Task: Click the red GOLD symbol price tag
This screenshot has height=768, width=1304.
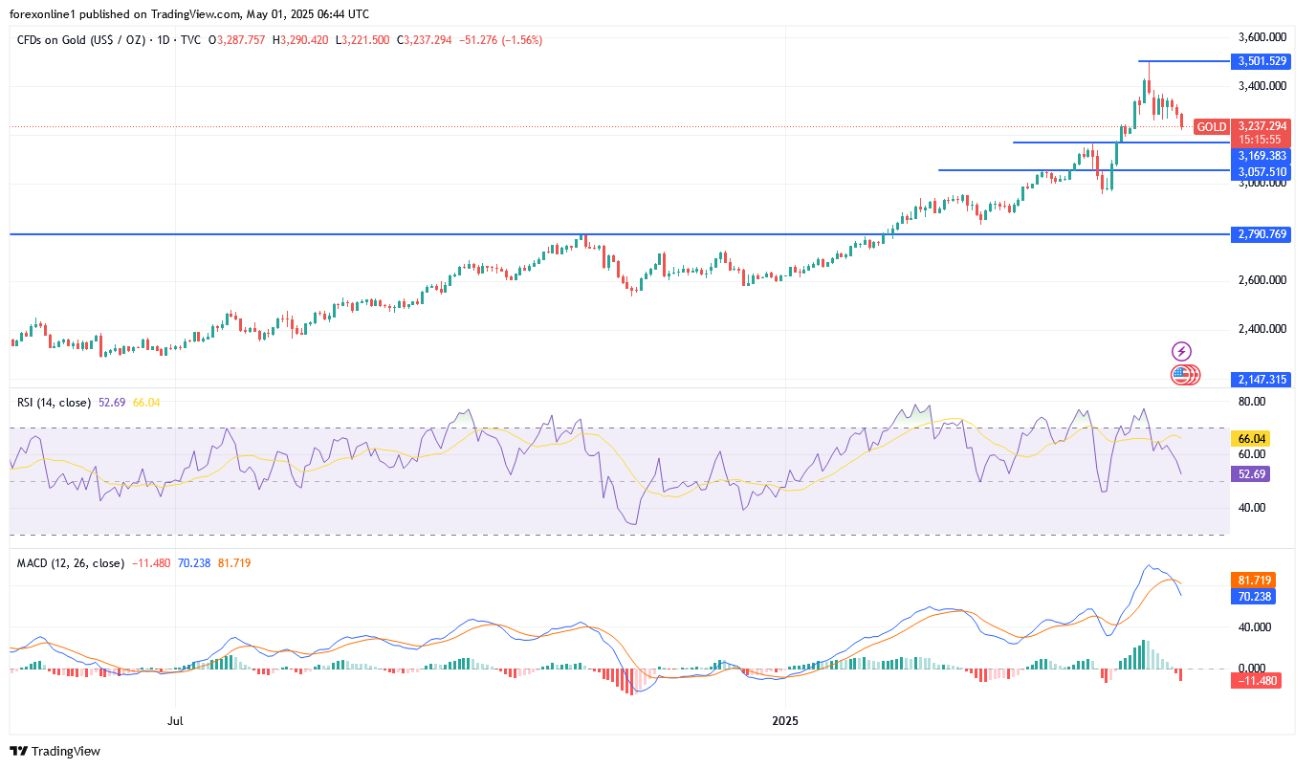Action: tap(1212, 127)
